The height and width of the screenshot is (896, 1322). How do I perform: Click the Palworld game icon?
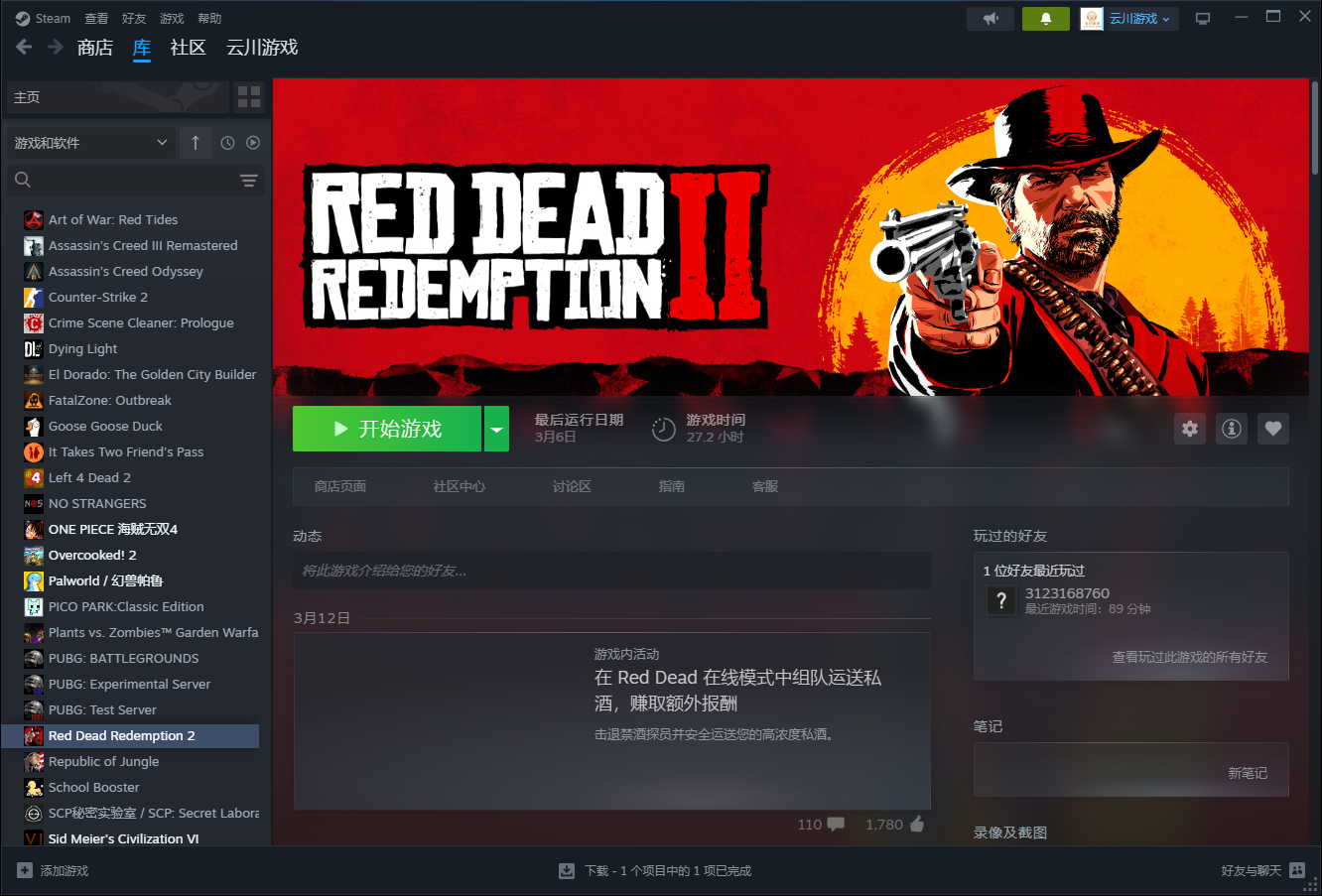34,580
